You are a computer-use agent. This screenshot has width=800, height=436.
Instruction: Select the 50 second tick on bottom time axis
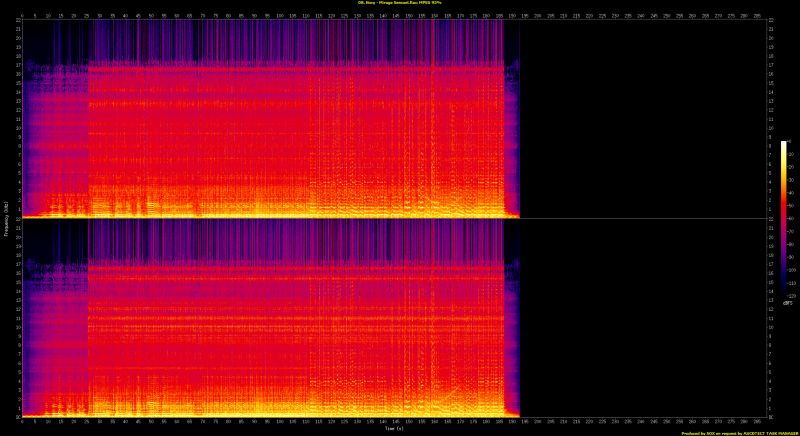[x=151, y=421]
